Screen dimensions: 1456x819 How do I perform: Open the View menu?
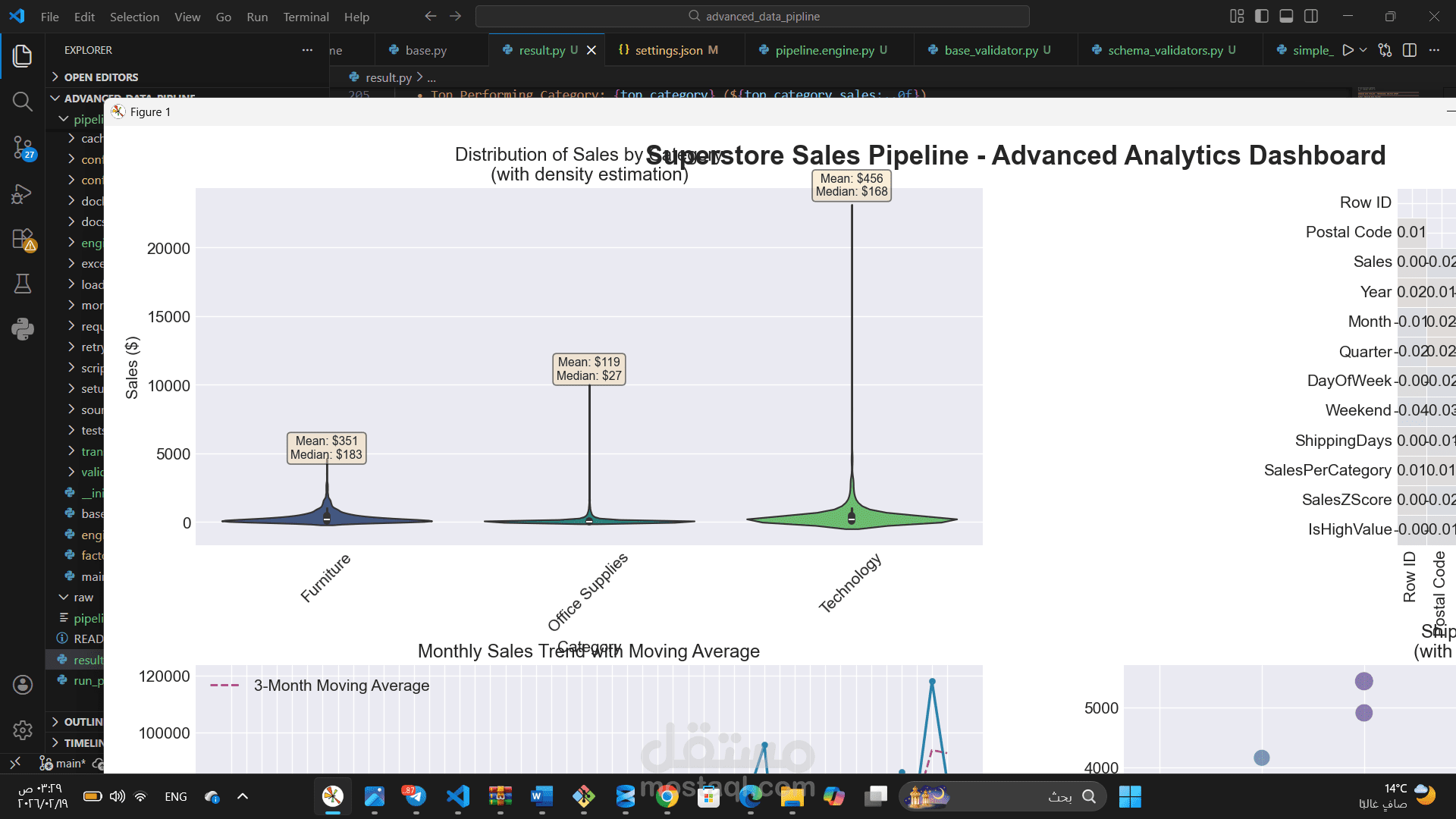pos(187,17)
